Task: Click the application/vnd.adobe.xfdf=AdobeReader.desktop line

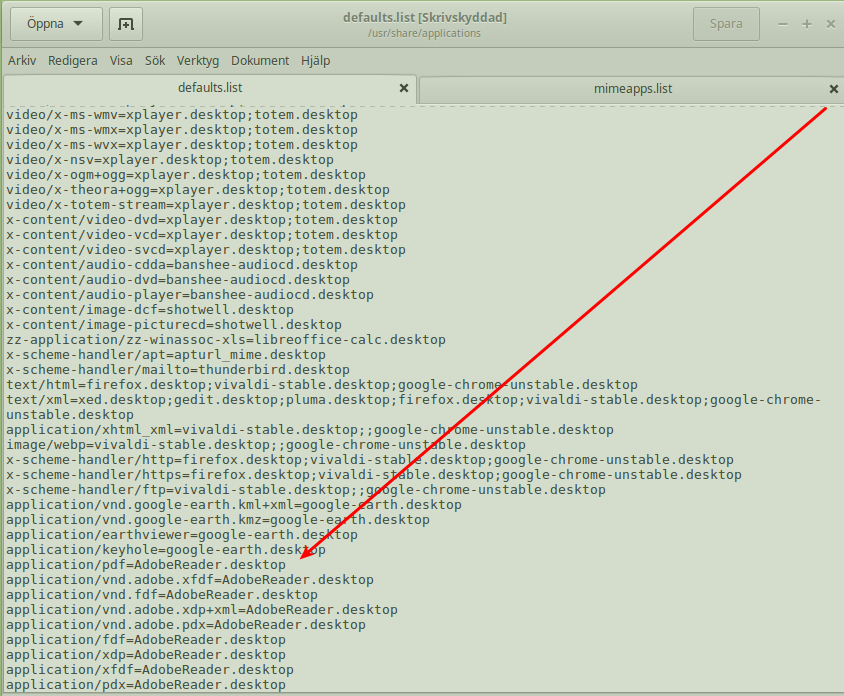Action: click(190, 581)
